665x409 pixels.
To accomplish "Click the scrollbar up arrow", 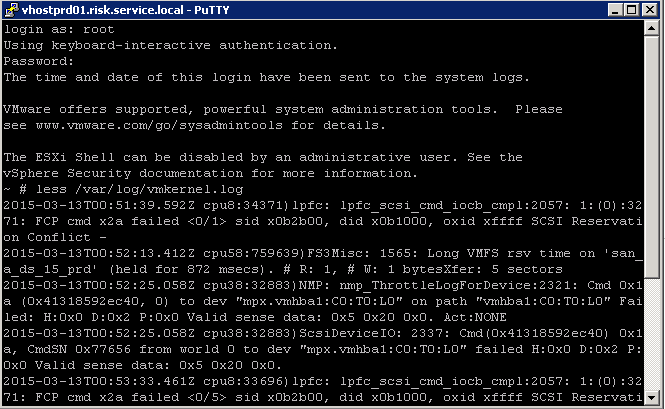I will point(651,28).
